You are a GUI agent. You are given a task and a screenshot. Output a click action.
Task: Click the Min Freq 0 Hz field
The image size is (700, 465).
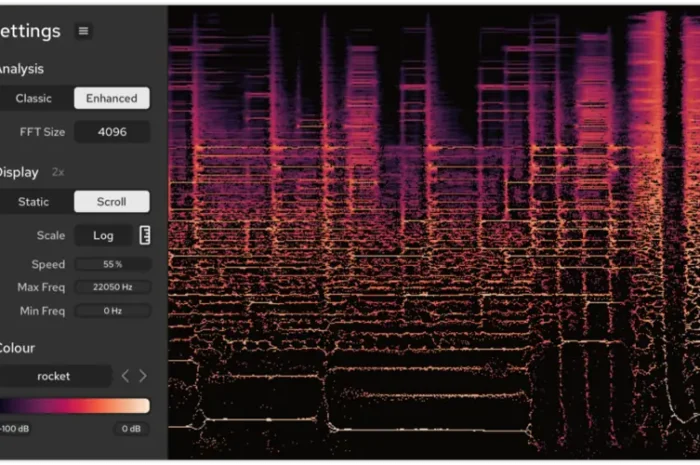[x=112, y=311]
